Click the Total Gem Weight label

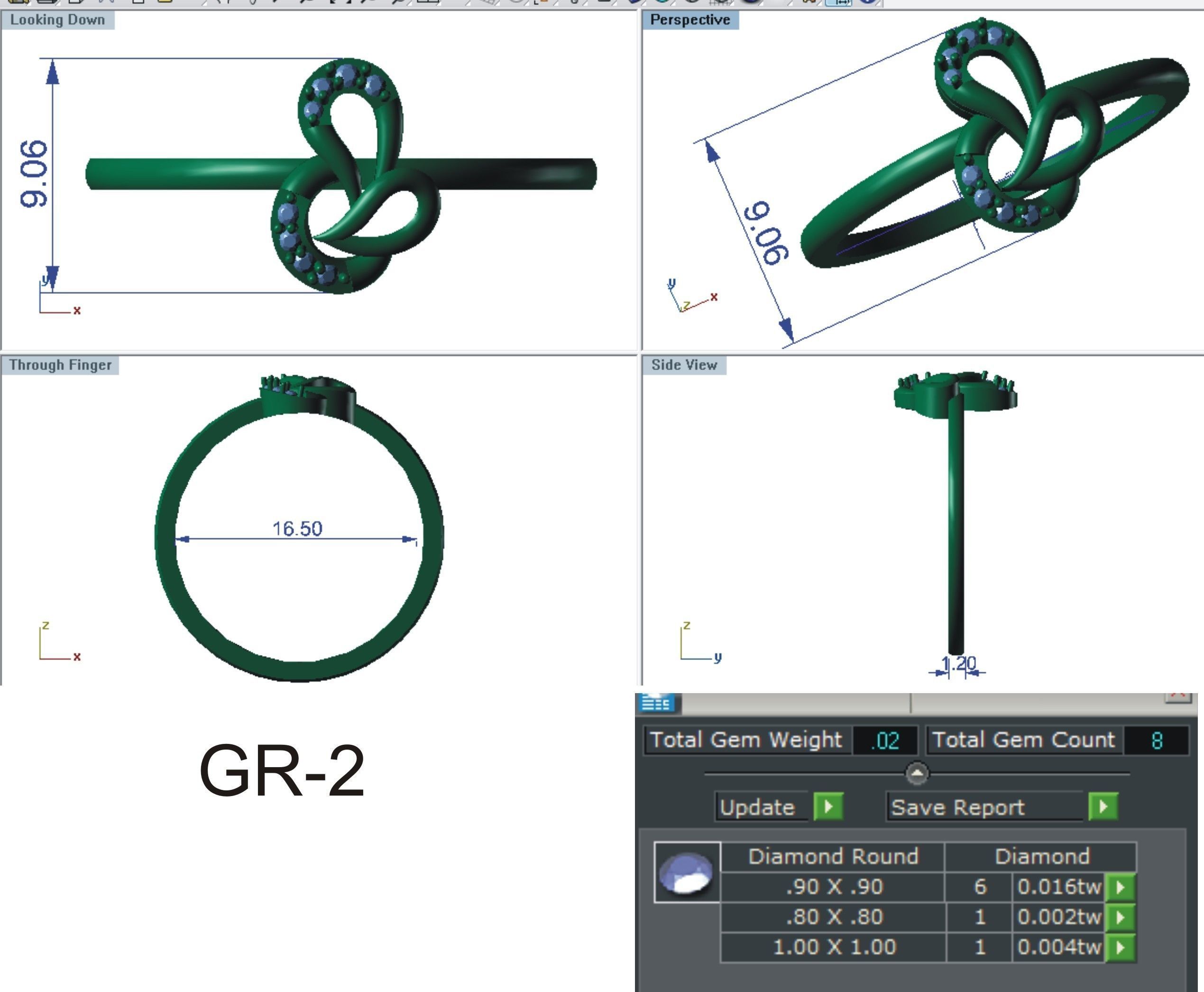pos(746,740)
